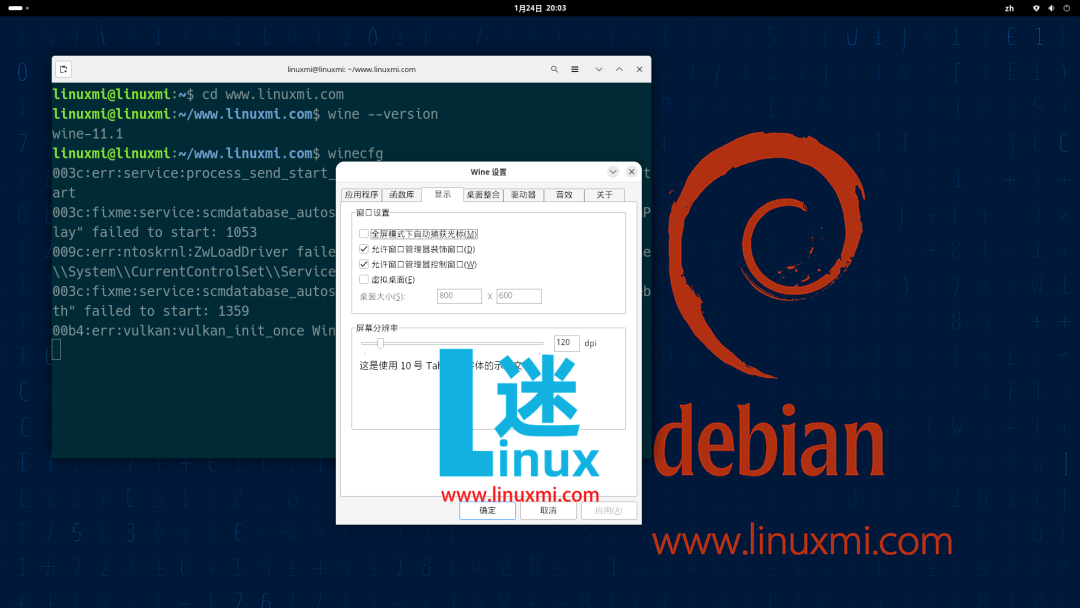Enable the 虚拟桌面 checkbox
The height and width of the screenshot is (608, 1080).
pyautogui.click(x=364, y=279)
